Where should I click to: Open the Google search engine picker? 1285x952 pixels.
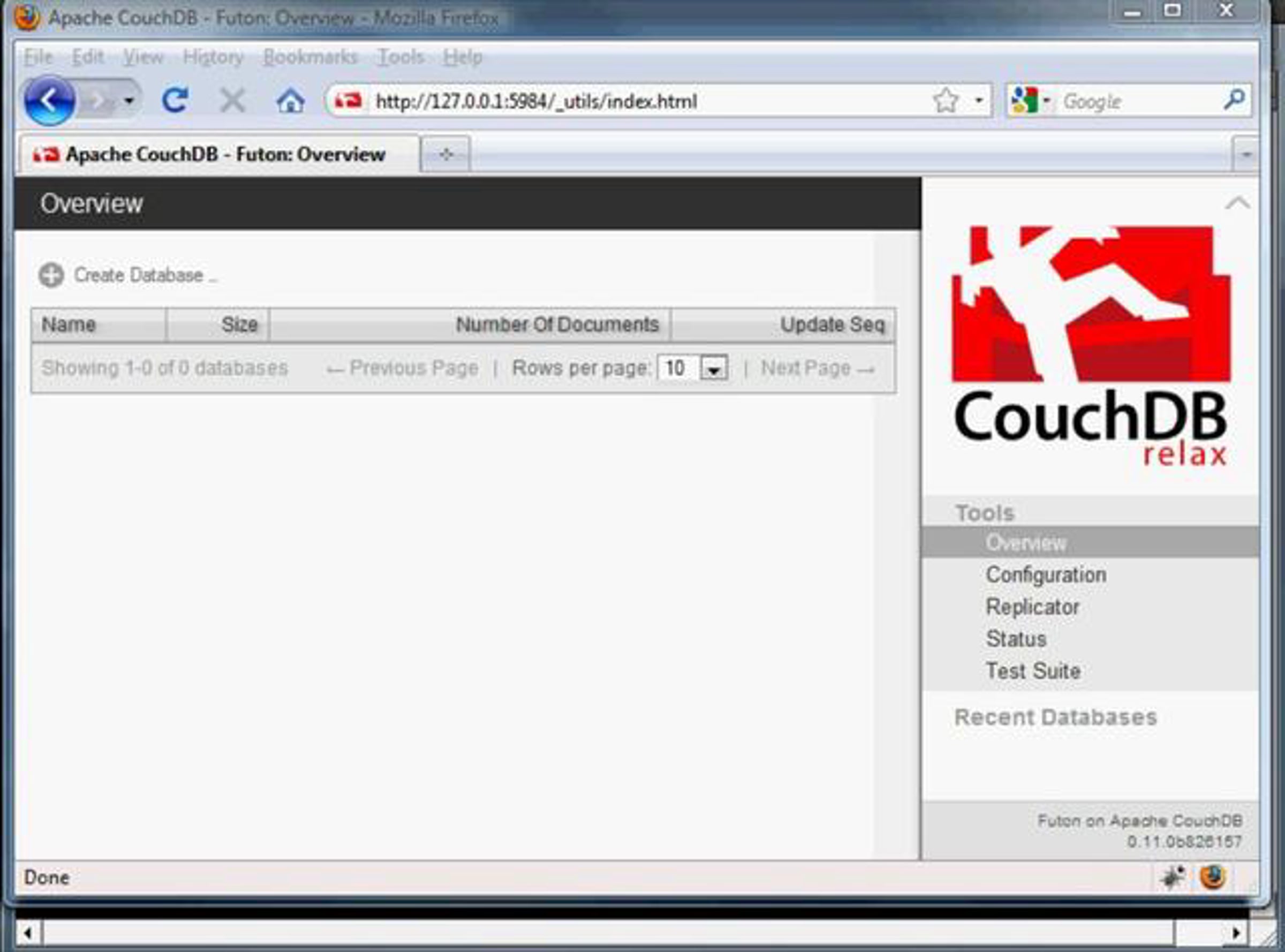(x=1031, y=101)
